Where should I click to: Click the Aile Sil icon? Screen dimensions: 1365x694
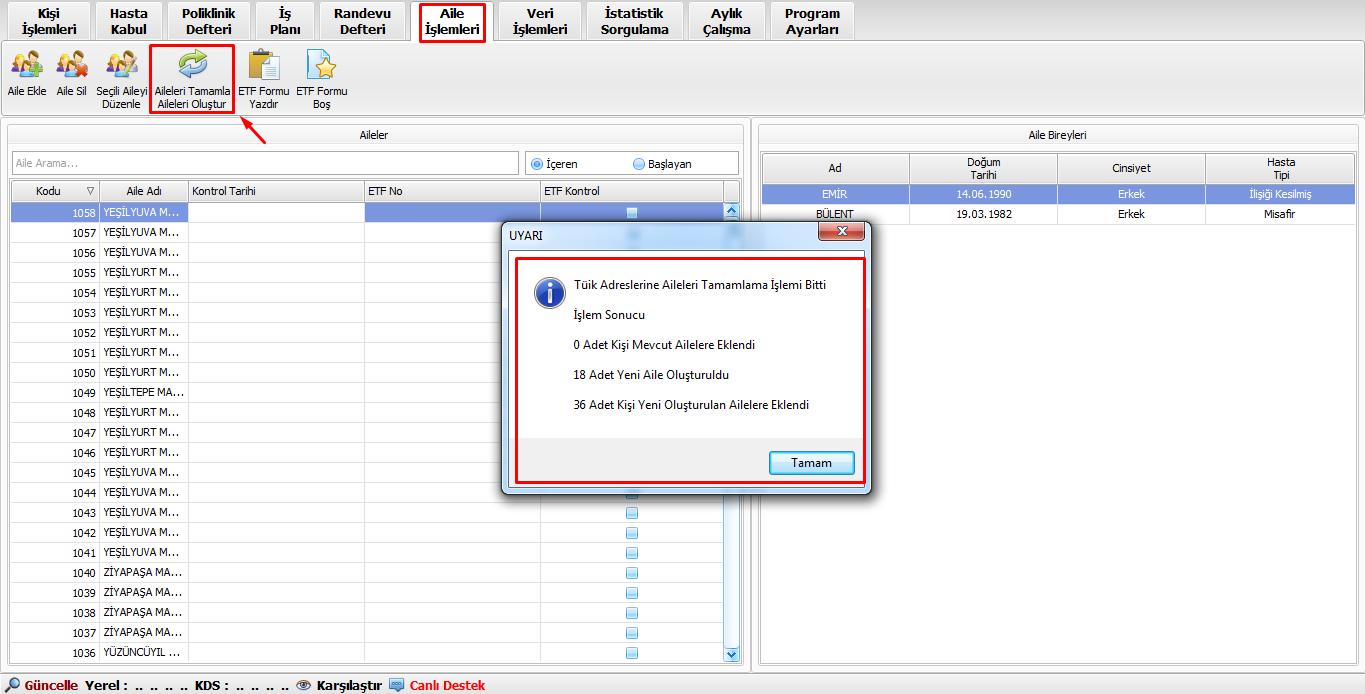71,66
